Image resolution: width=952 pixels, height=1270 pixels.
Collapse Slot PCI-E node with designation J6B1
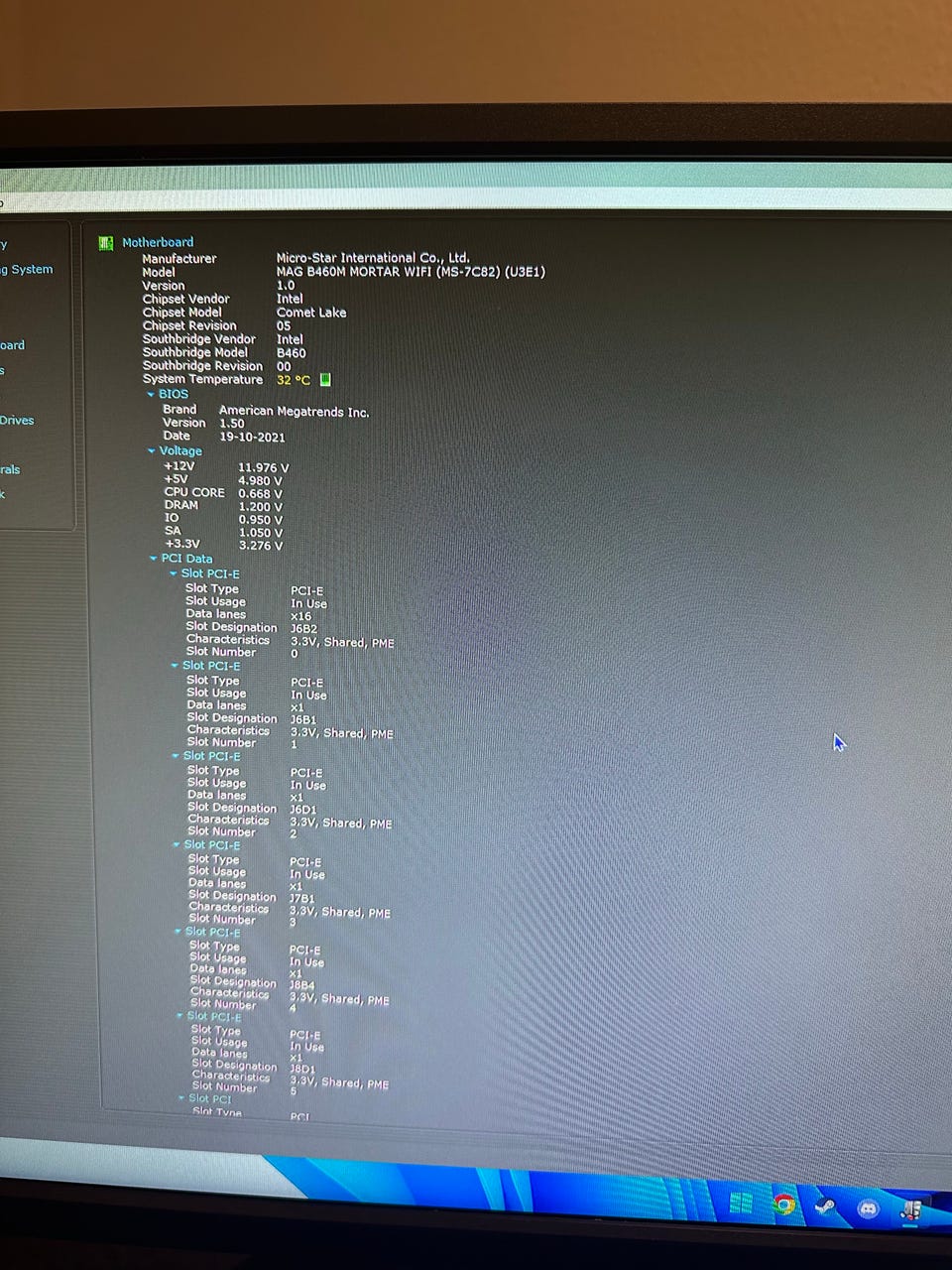(x=175, y=667)
